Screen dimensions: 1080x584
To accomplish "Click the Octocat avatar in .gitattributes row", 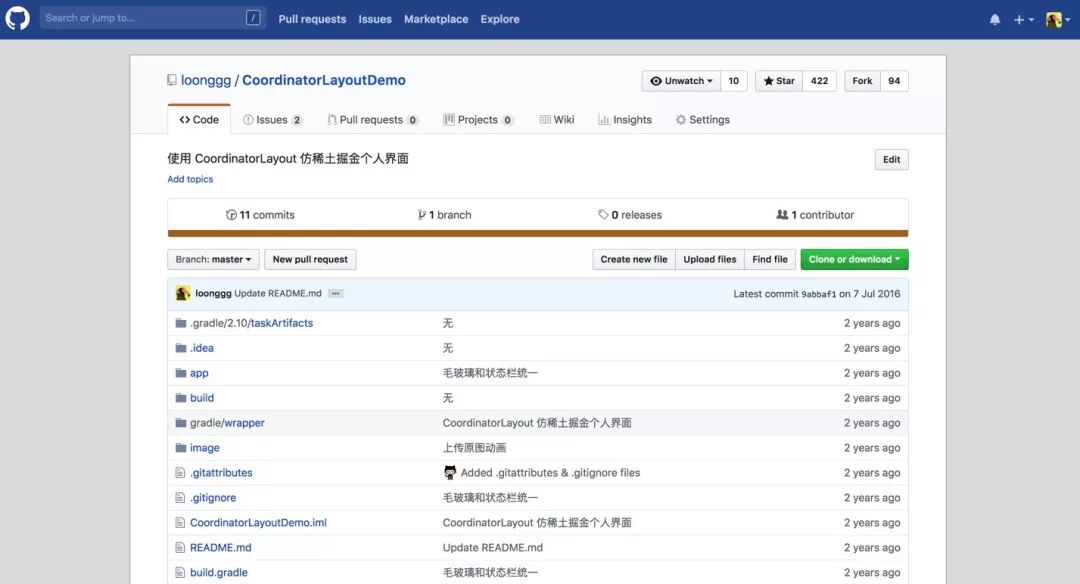I will pyautogui.click(x=450, y=472).
